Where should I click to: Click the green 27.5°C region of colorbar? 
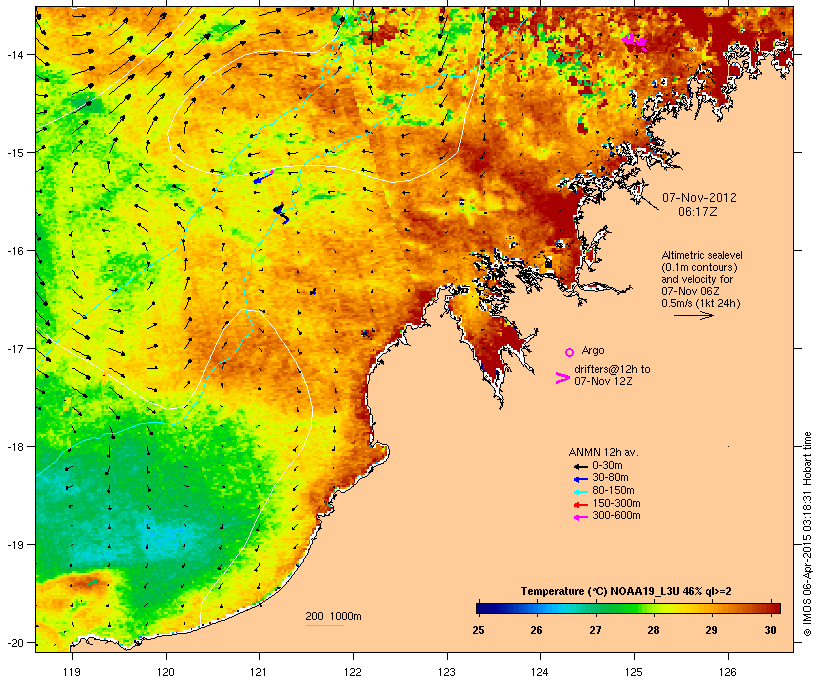tap(625, 608)
